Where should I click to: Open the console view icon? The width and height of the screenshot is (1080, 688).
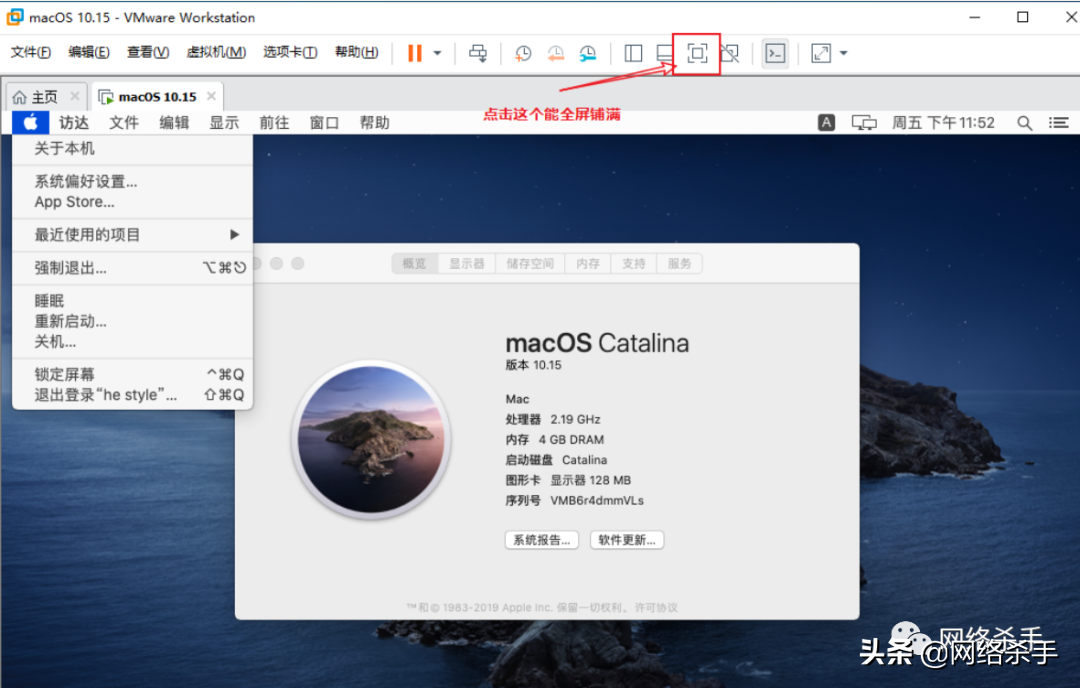tap(775, 53)
